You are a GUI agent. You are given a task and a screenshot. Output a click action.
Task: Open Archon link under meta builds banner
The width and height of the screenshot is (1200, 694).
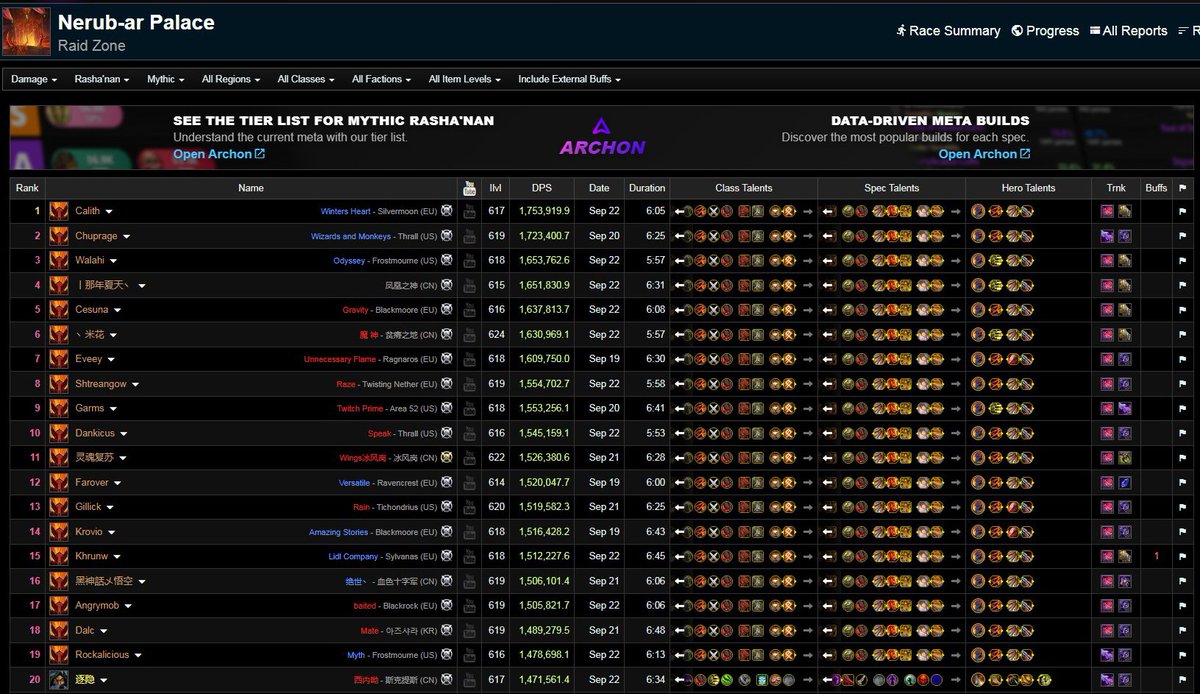pos(984,154)
